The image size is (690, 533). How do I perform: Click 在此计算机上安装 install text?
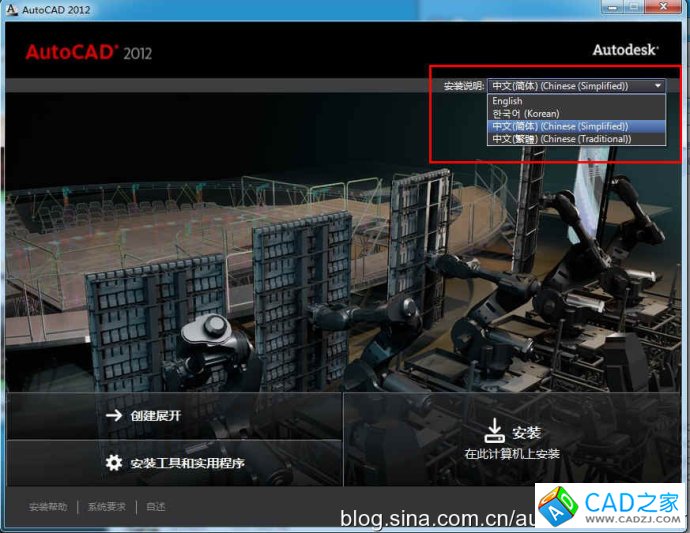point(511,454)
